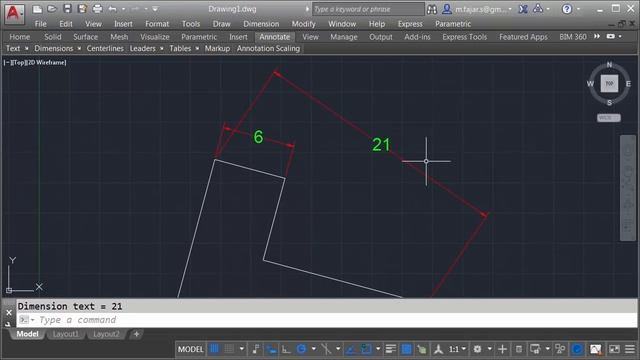
Task: Expand the Leaders panel dropdown arrow
Action: click(162, 49)
